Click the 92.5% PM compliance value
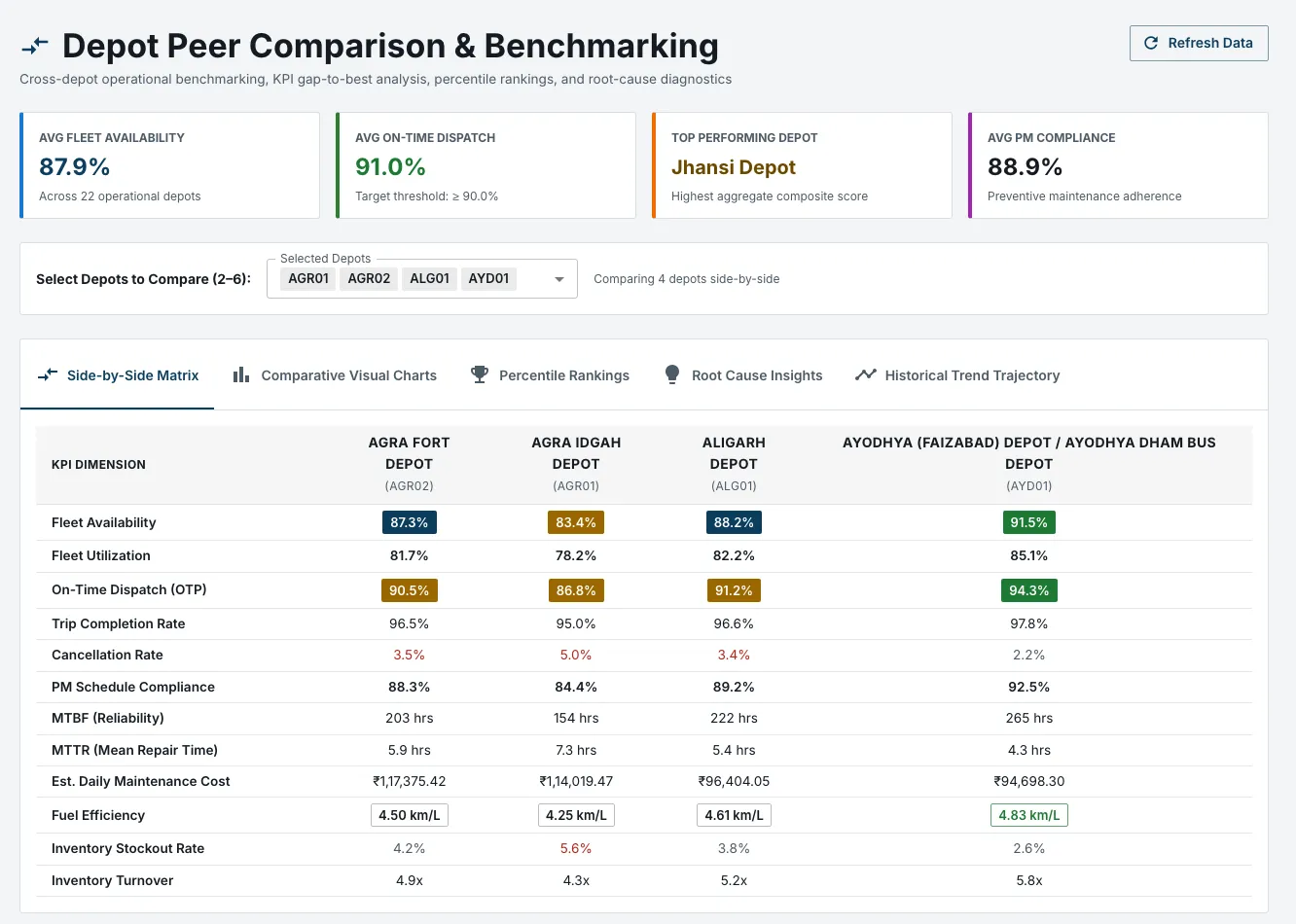 pyautogui.click(x=1028, y=687)
